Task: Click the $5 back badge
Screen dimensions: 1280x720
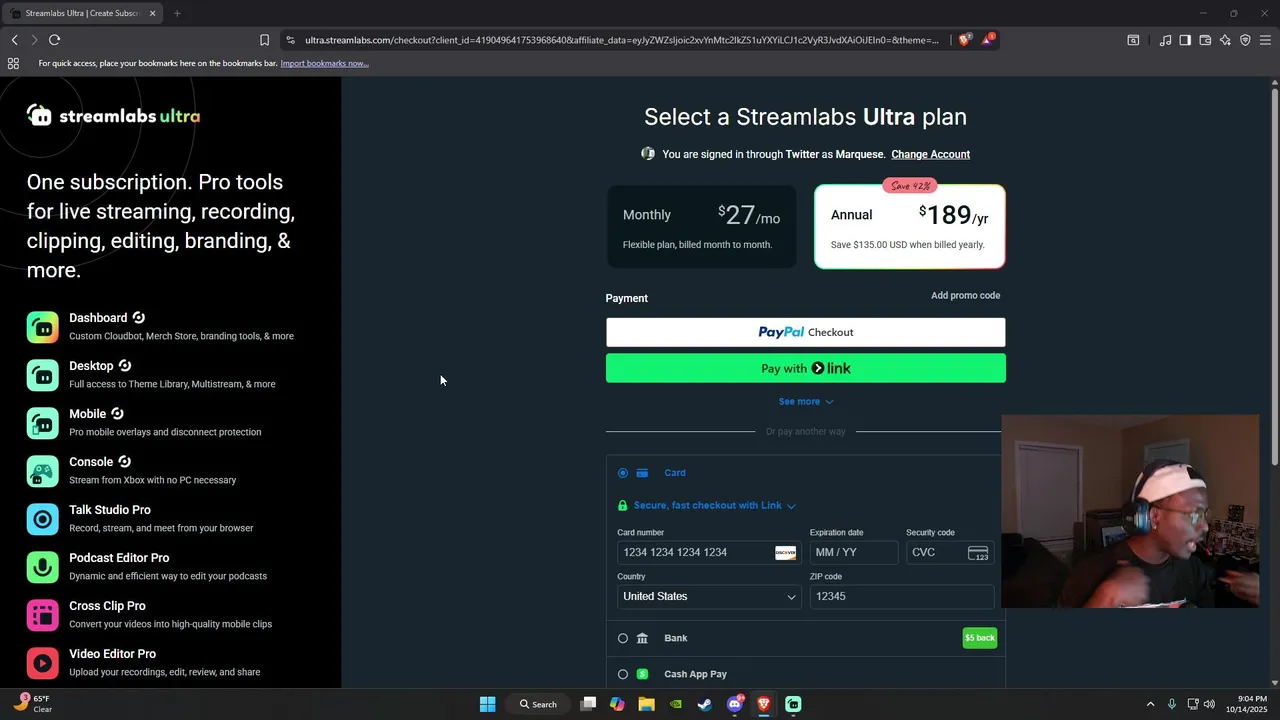Action: [x=980, y=638]
